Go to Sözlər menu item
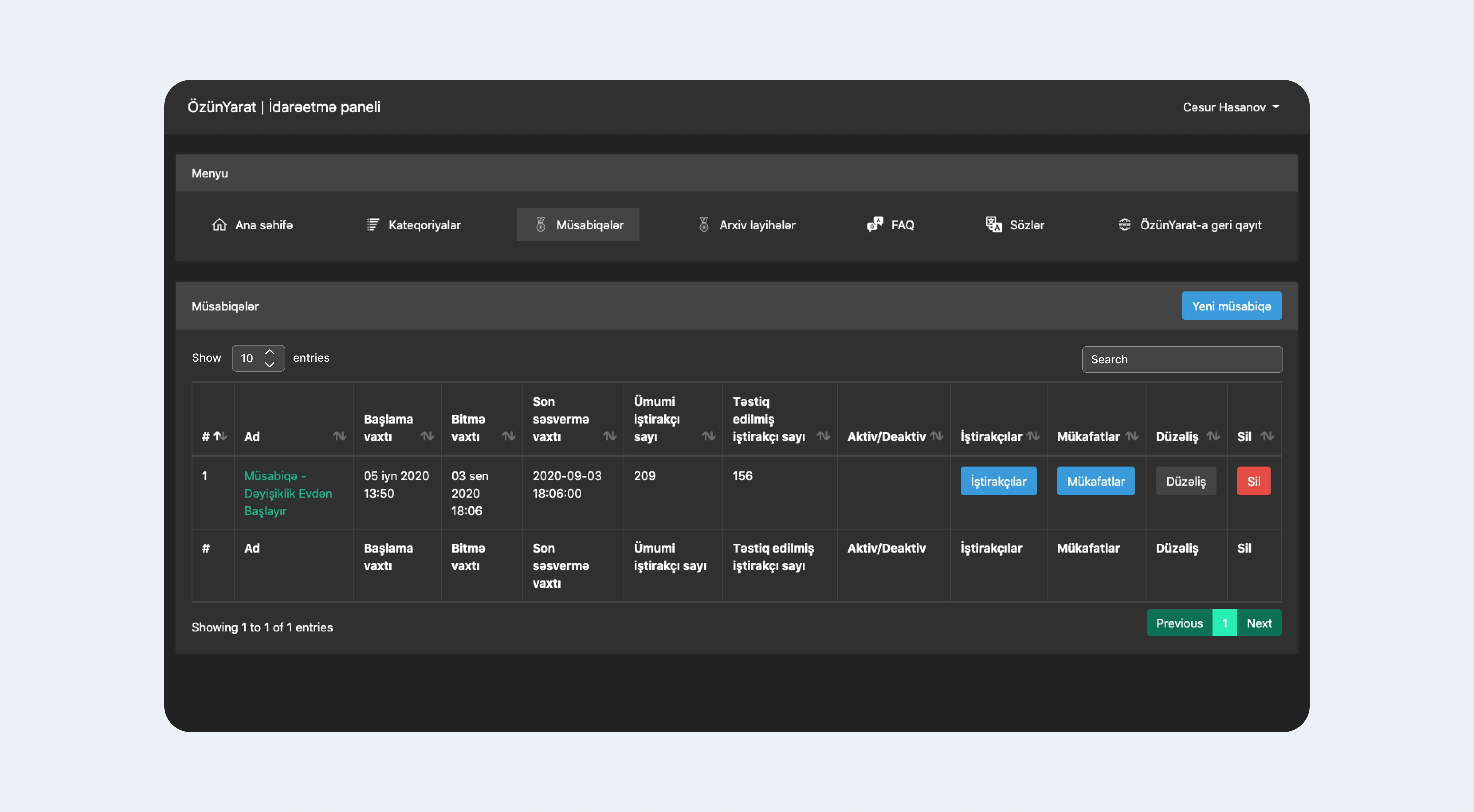This screenshot has height=812, width=1474. point(1026,225)
